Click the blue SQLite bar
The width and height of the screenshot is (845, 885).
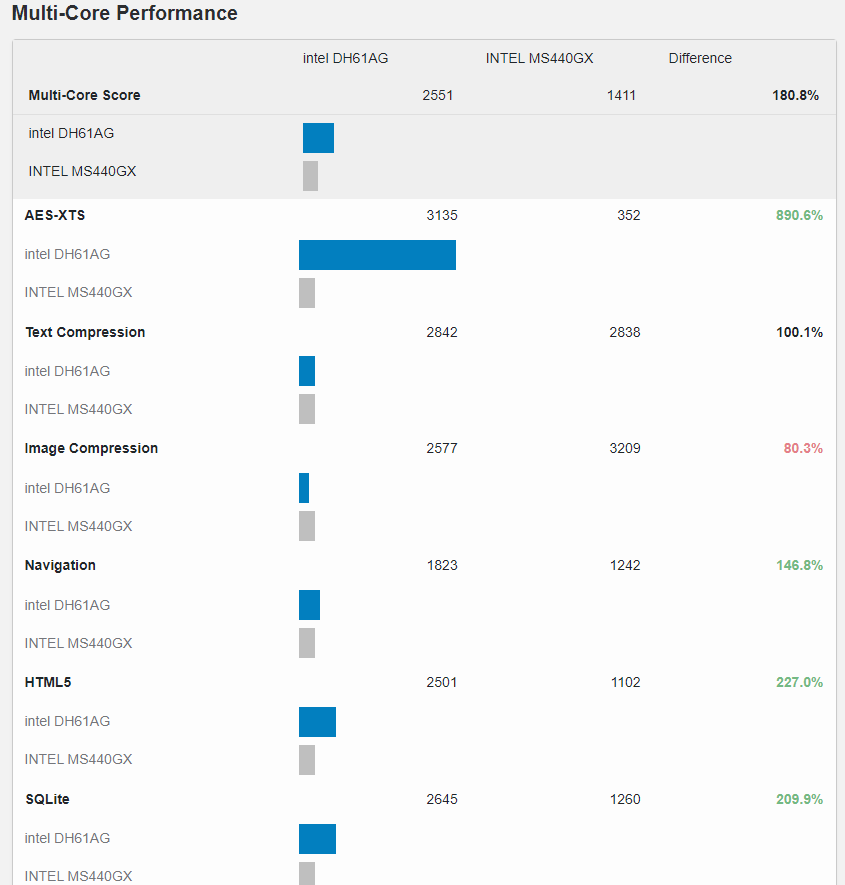317,839
